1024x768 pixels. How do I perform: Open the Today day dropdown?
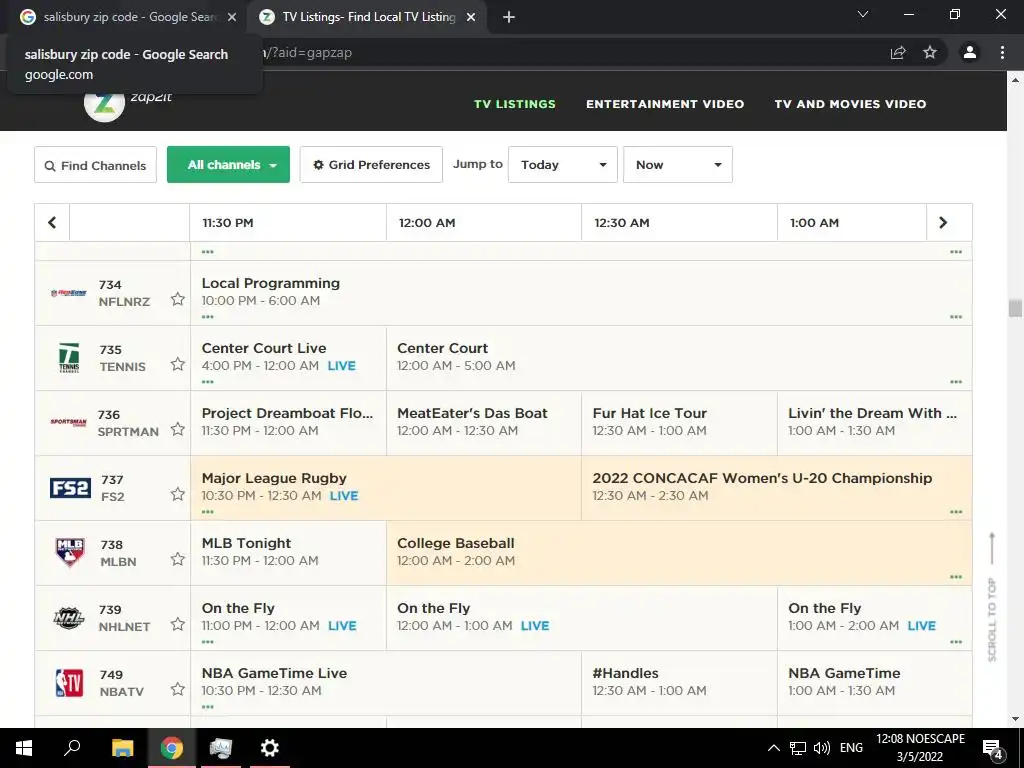(563, 165)
